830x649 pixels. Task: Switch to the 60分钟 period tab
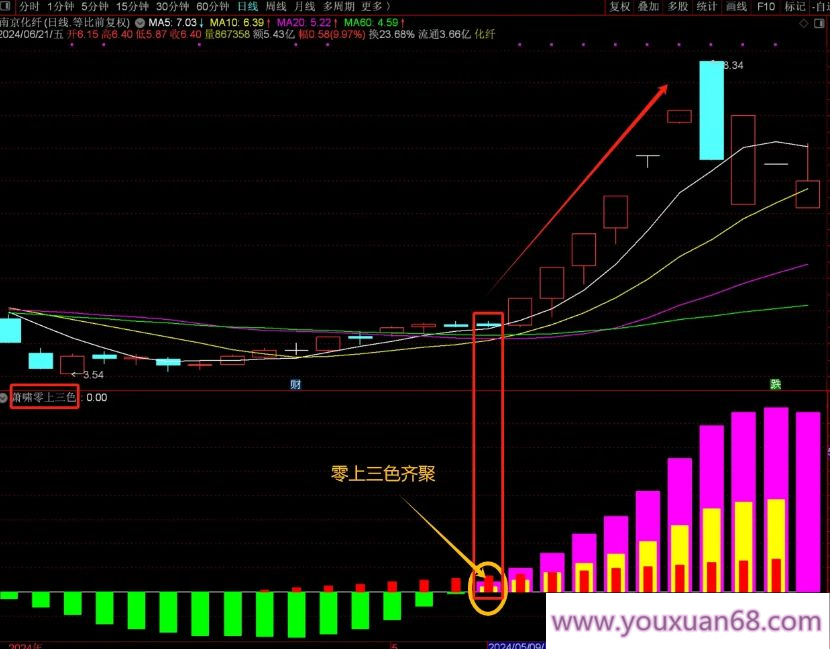(212, 6)
